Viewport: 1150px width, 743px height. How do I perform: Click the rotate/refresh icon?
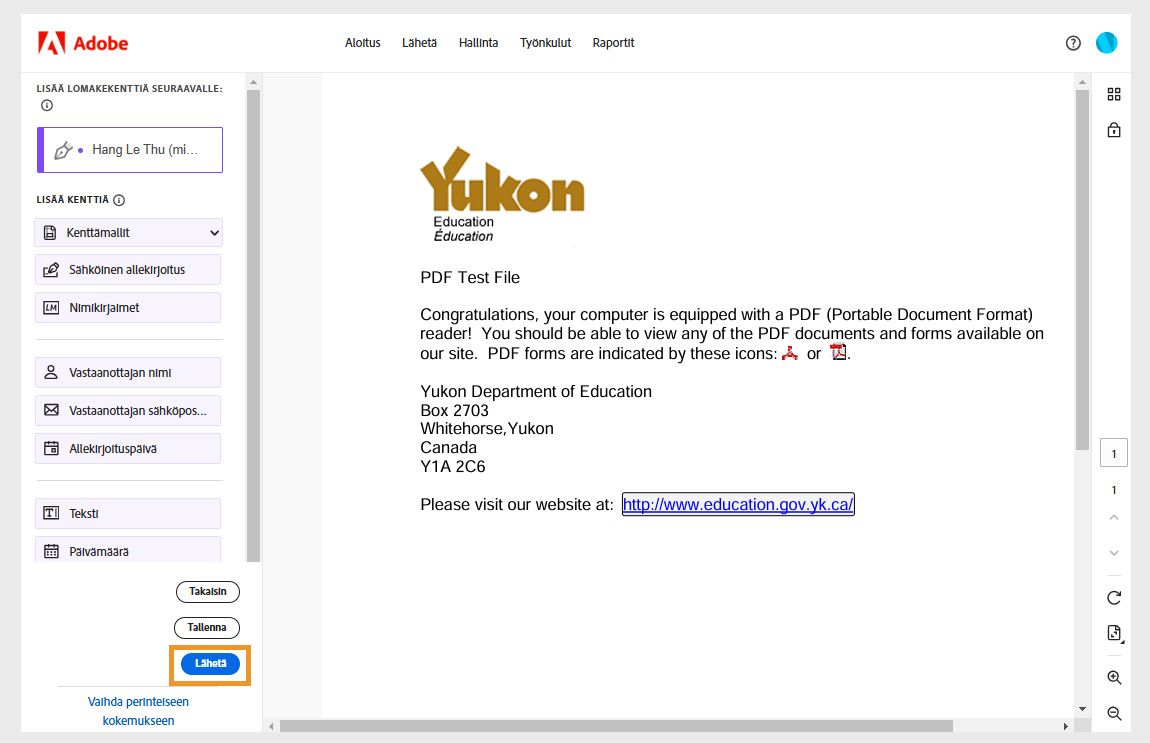tap(1114, 598)
